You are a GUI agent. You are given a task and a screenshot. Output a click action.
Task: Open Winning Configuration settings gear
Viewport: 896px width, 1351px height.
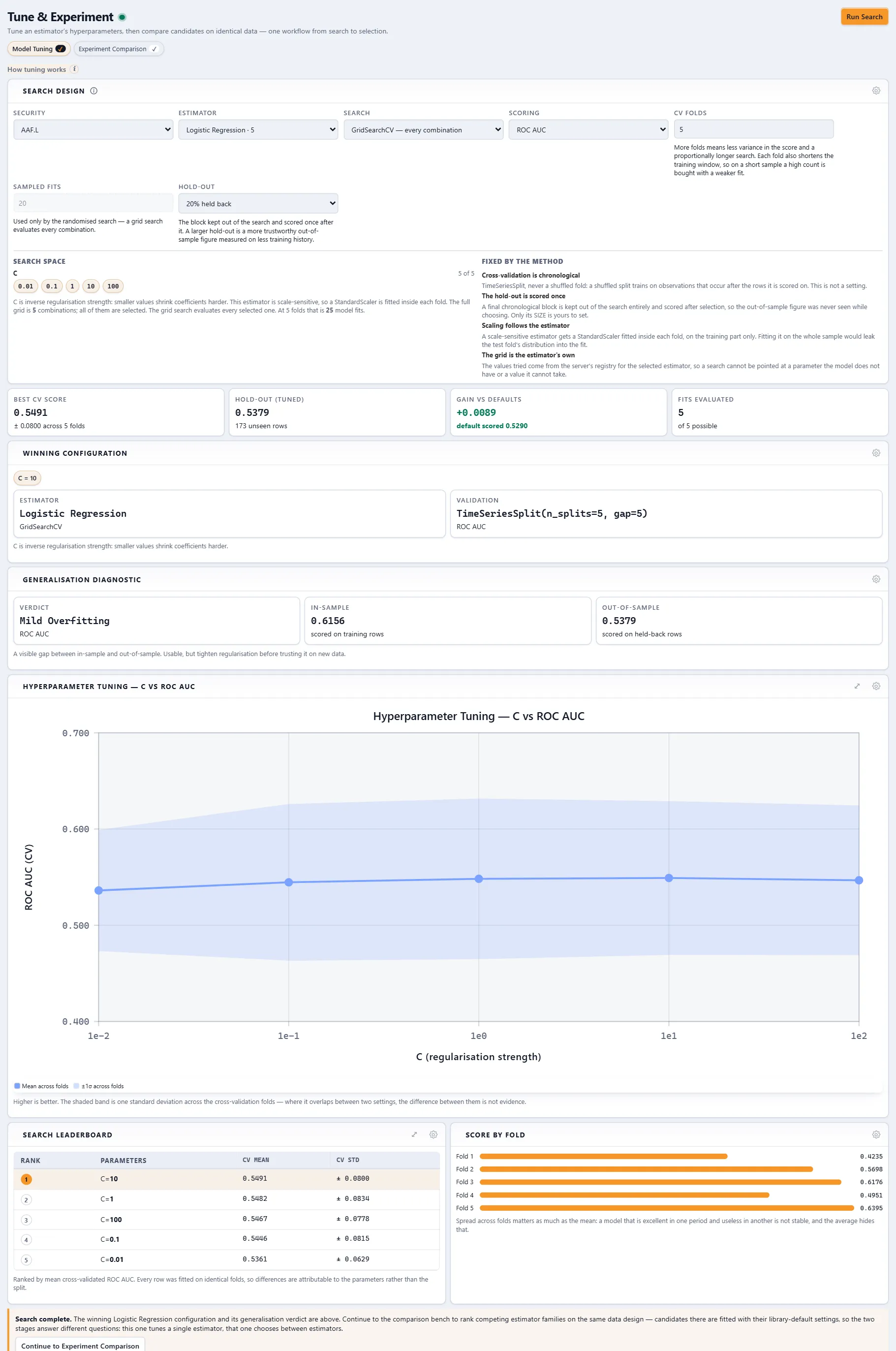(875, 453)
